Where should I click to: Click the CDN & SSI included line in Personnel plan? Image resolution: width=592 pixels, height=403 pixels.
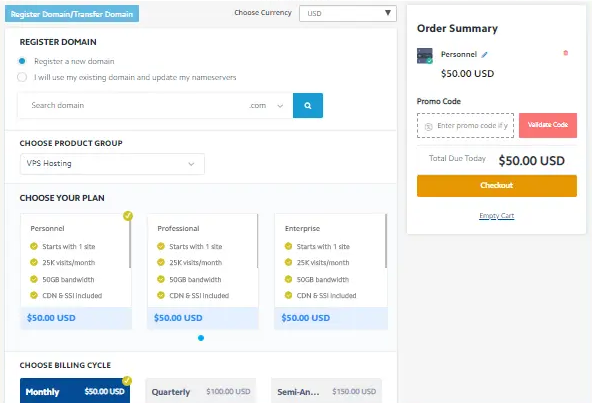click(72, 295)
